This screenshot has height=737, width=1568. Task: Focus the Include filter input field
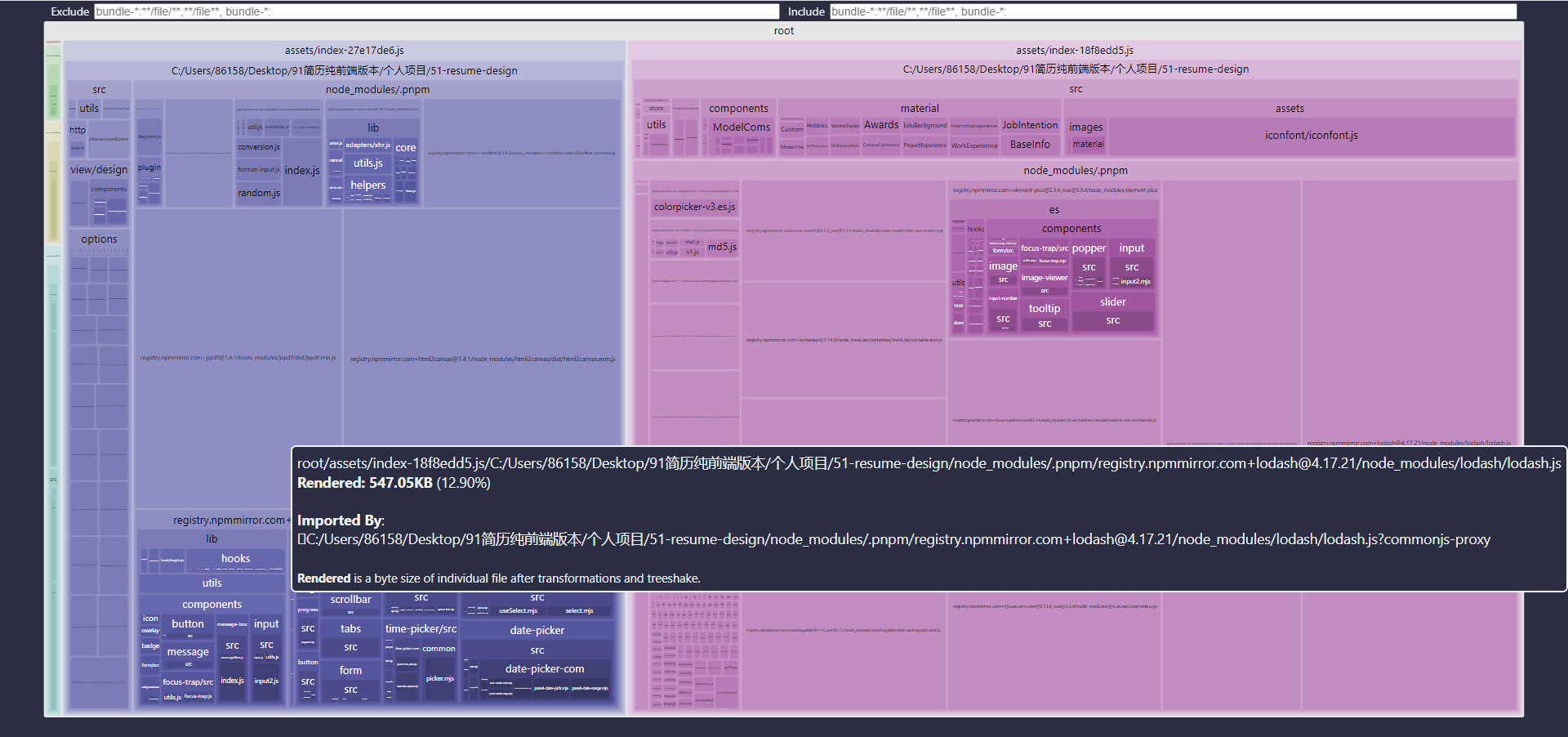1174,11
